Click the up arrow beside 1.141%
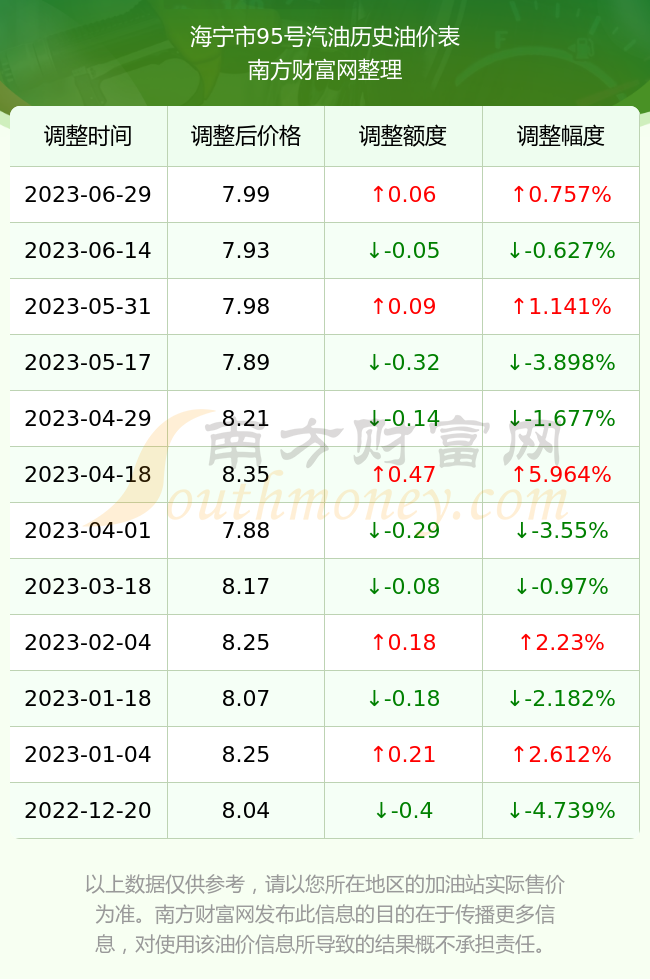The width and height of the screenshot is (650, 980). [x=519, y=306]
